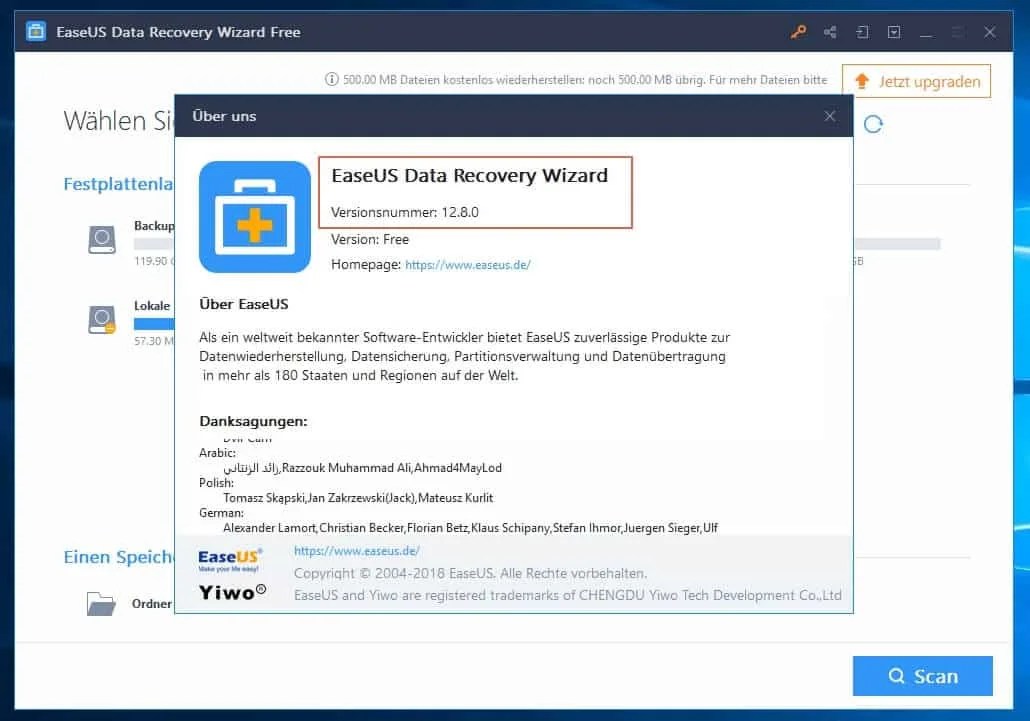Open the footer link https://www.easeus.de/

357,550
